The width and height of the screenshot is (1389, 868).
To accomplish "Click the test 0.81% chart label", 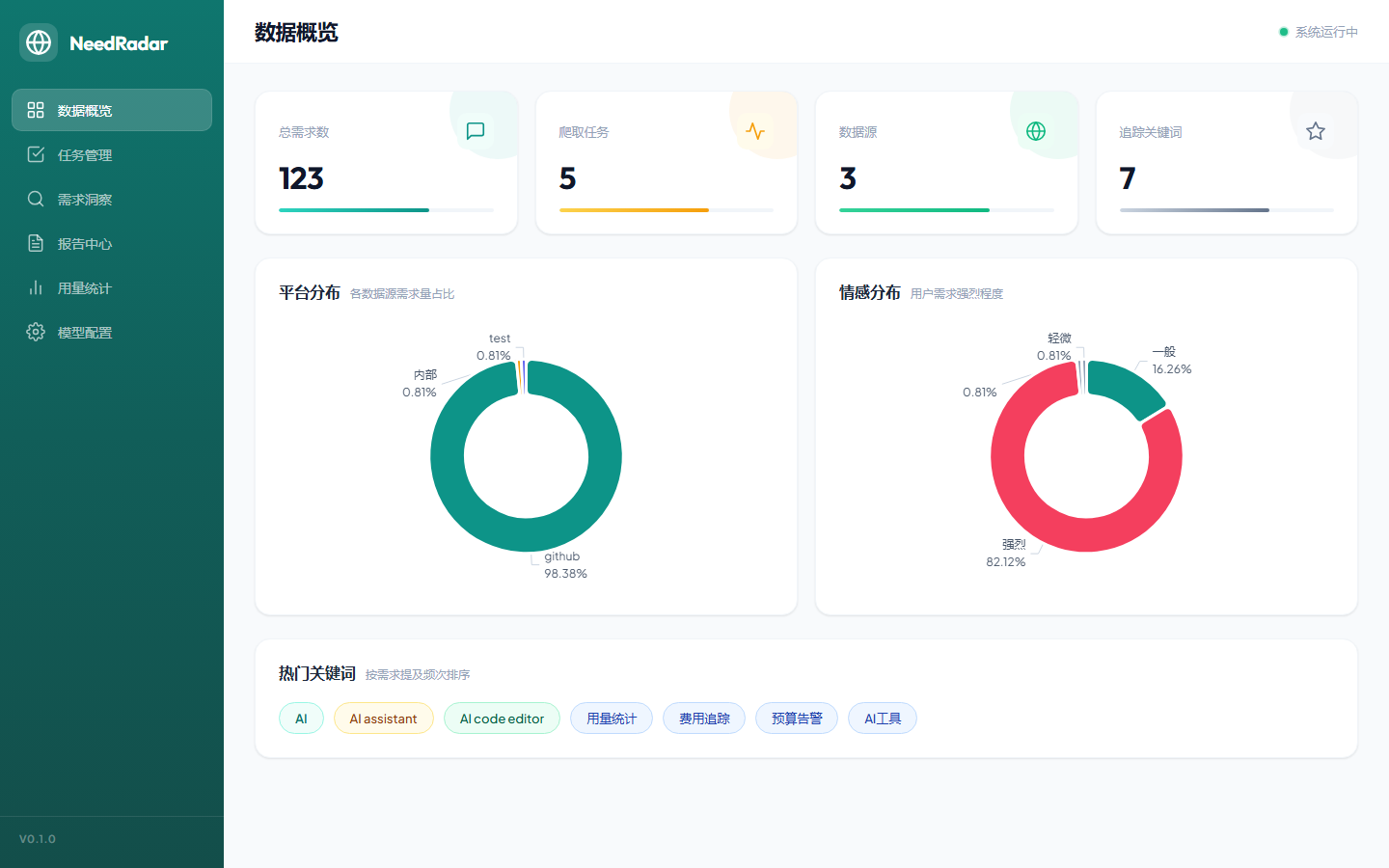I will tap(494, 347).
